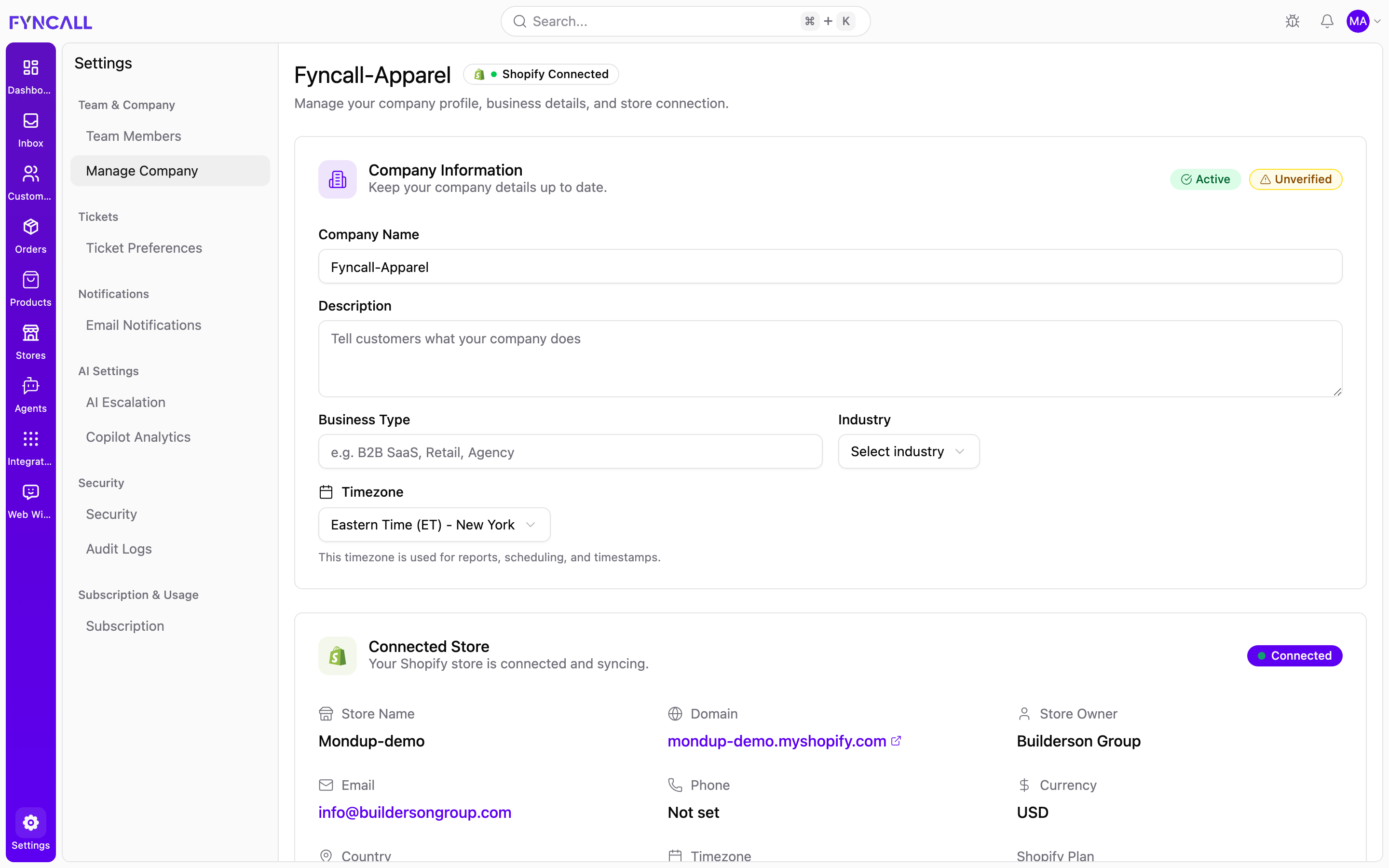1389x868 pixels.
Task: Click the Company Information building icon
Action: click(x=338, y=179)
